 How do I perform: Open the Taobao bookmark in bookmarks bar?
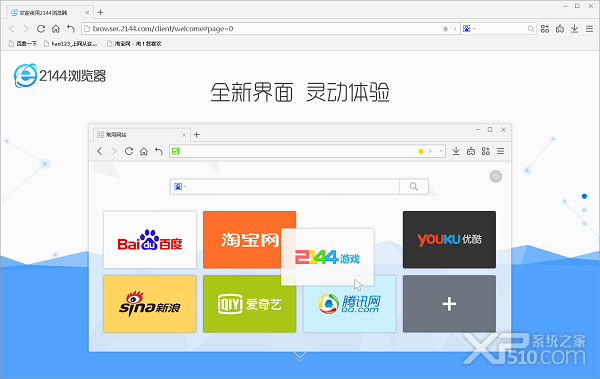(134, 44)
